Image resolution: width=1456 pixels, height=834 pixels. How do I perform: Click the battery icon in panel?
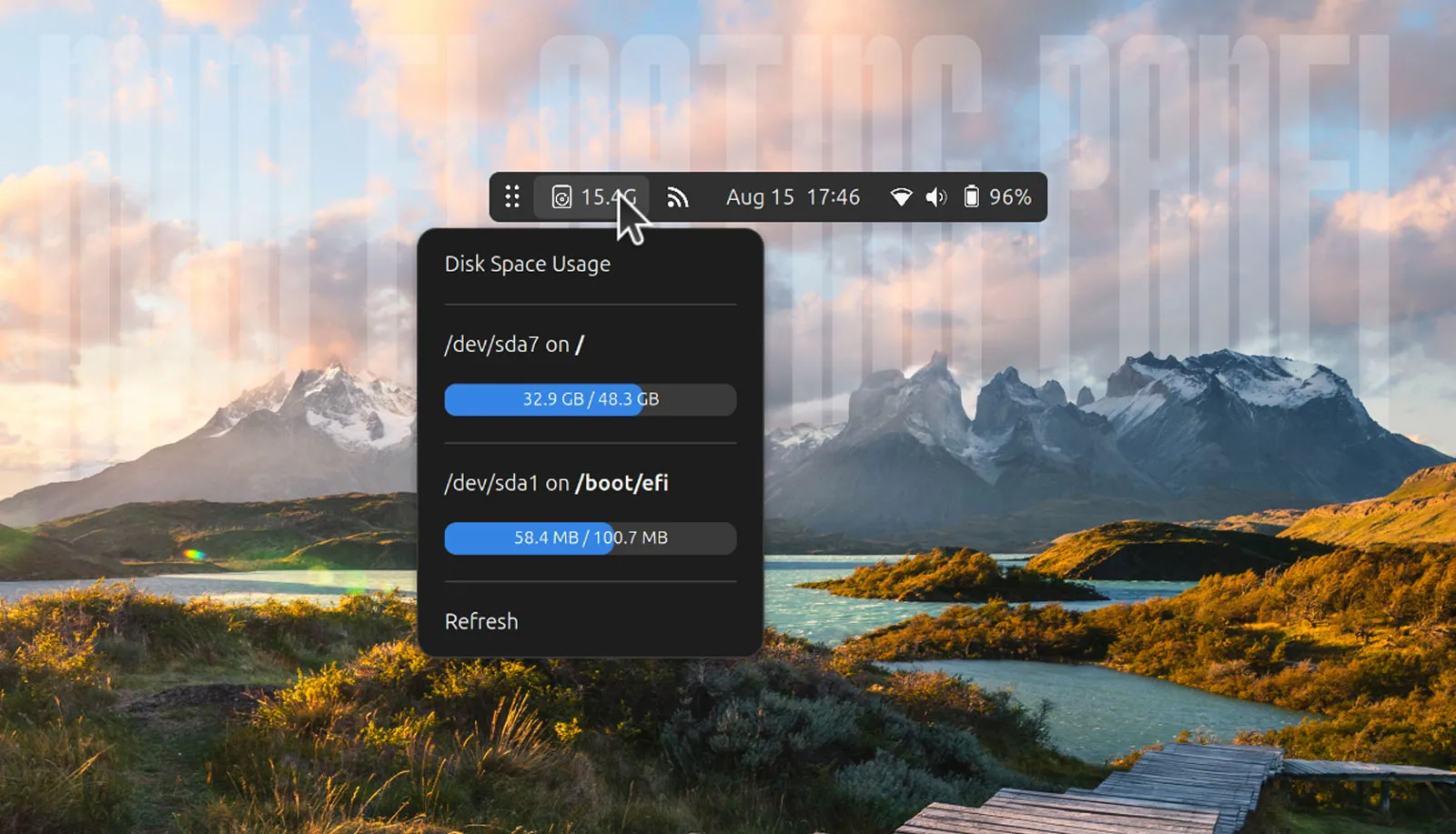click(x=971, y=196)
